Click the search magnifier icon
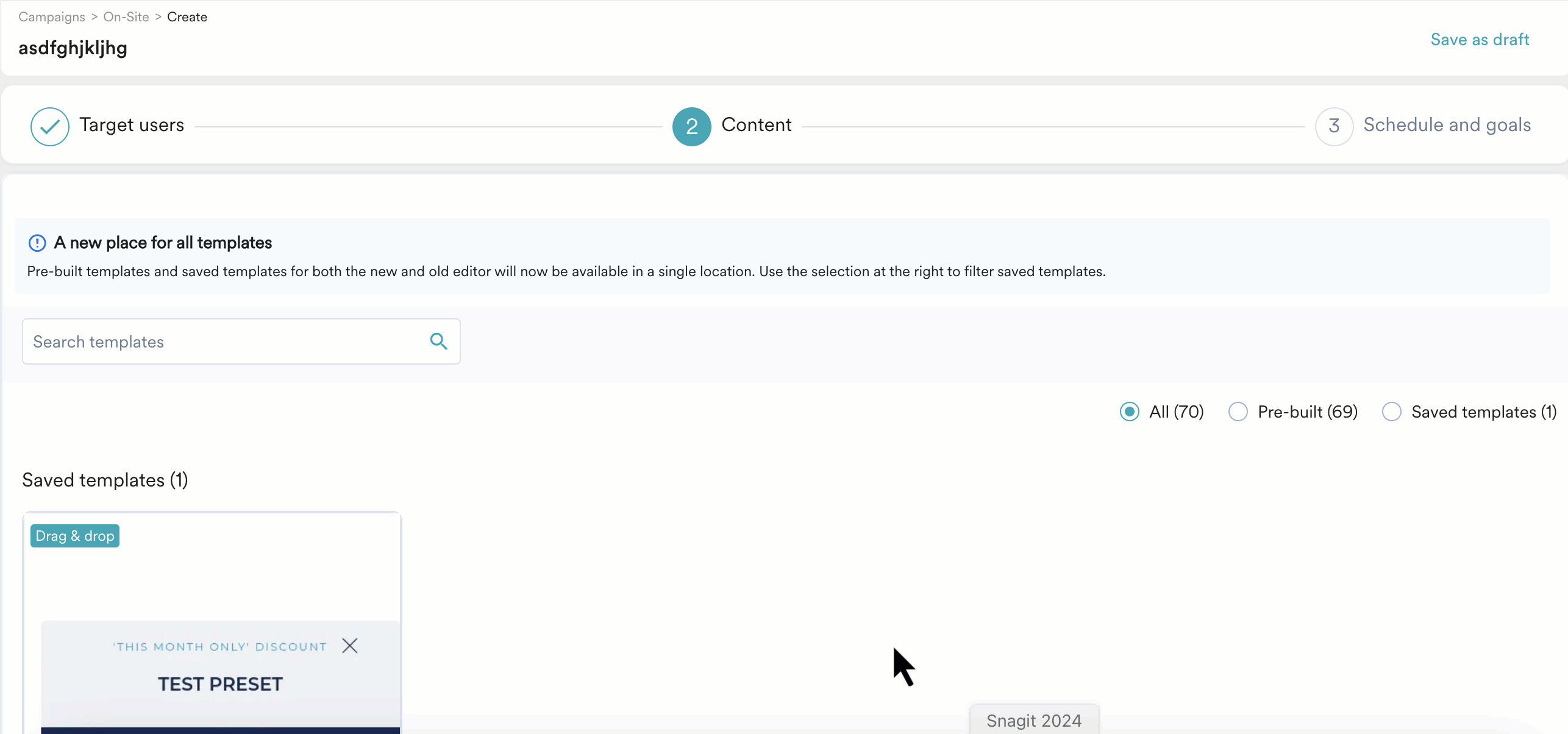Screen dimensions: 1568x734 pyautogui.click(x=438, y=341)
